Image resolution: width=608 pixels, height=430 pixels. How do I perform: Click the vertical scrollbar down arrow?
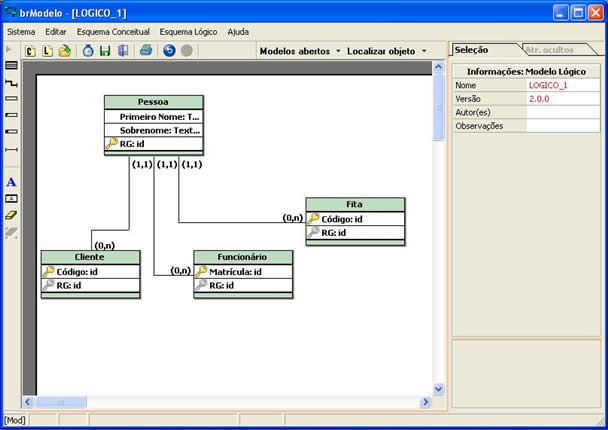tap(438, 388)
